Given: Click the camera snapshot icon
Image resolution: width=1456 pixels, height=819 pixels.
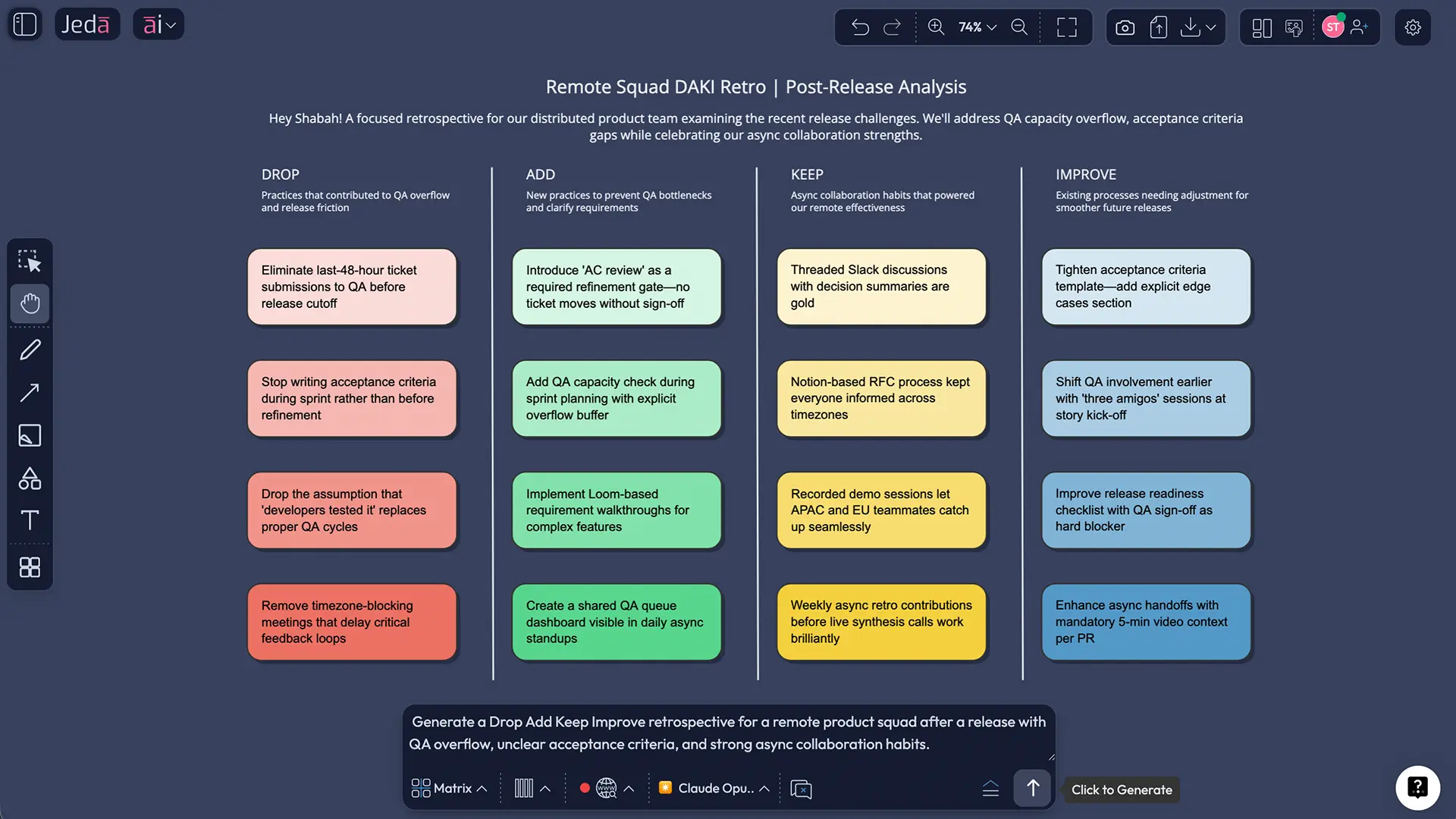Looking at the screenshot, I should 1125,27.
